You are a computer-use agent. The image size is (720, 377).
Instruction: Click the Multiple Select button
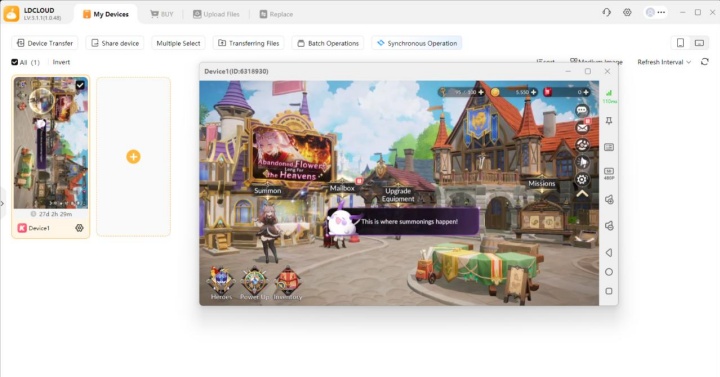tap(178, 43)
